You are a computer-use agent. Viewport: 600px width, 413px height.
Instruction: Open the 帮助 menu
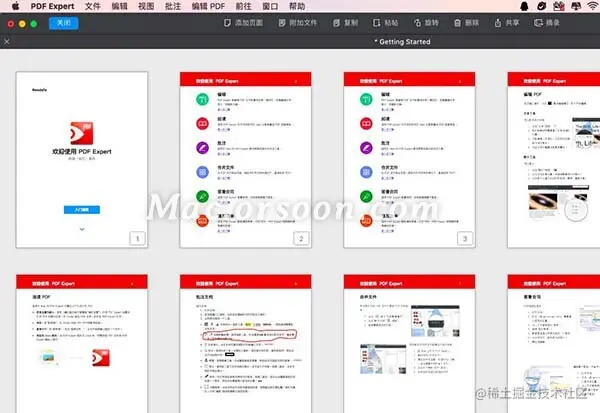(x=297, y=6)
